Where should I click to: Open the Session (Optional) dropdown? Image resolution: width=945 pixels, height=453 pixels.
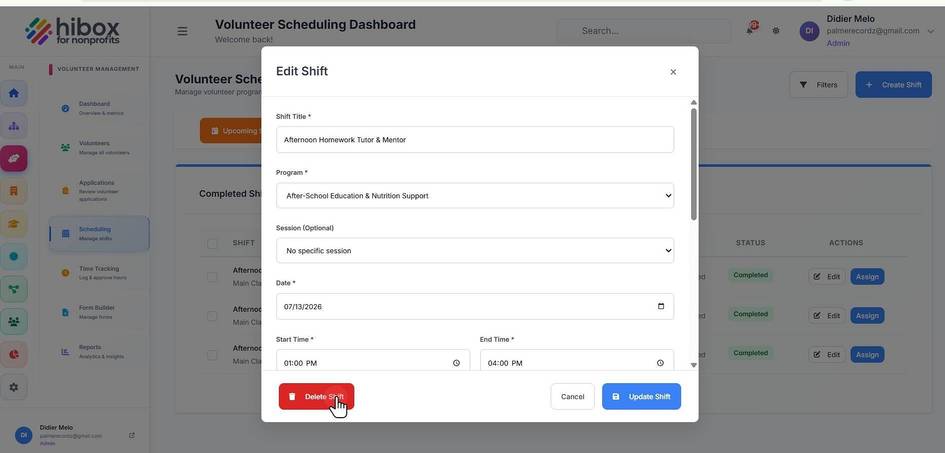(475, 251)
